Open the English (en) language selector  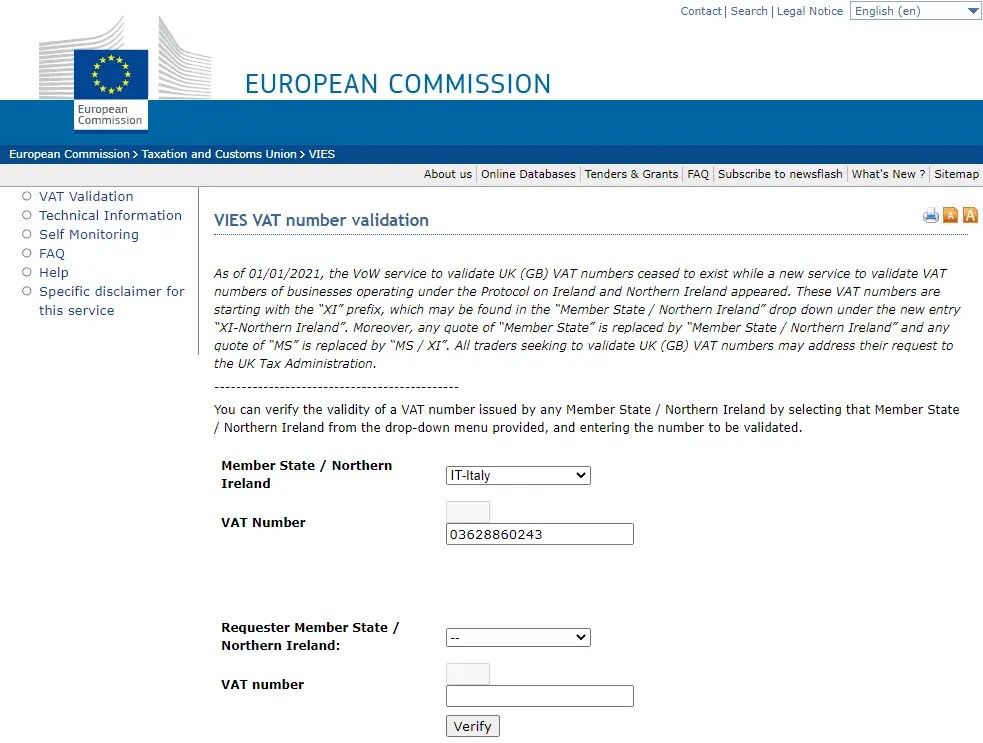pyautogui.click(x=915, y=11)
